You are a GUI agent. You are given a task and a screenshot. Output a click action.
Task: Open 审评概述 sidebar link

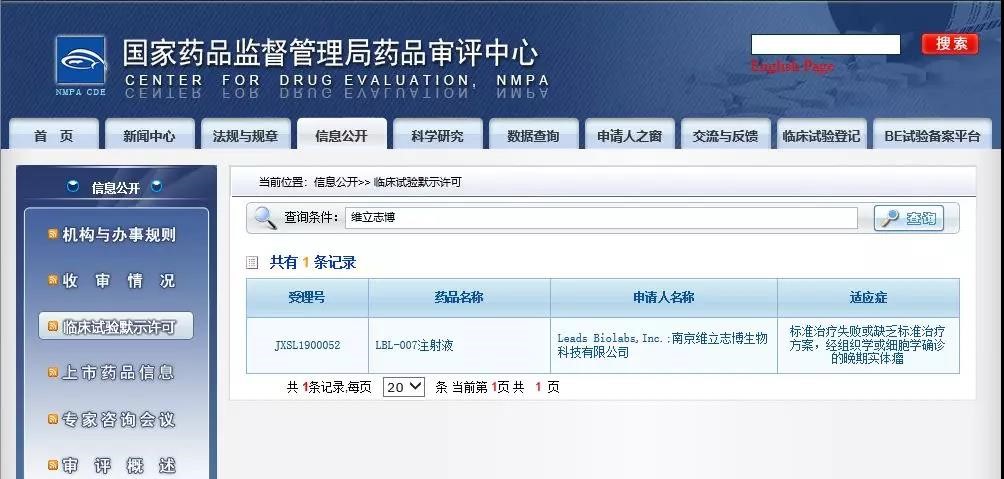coord(118,466)
